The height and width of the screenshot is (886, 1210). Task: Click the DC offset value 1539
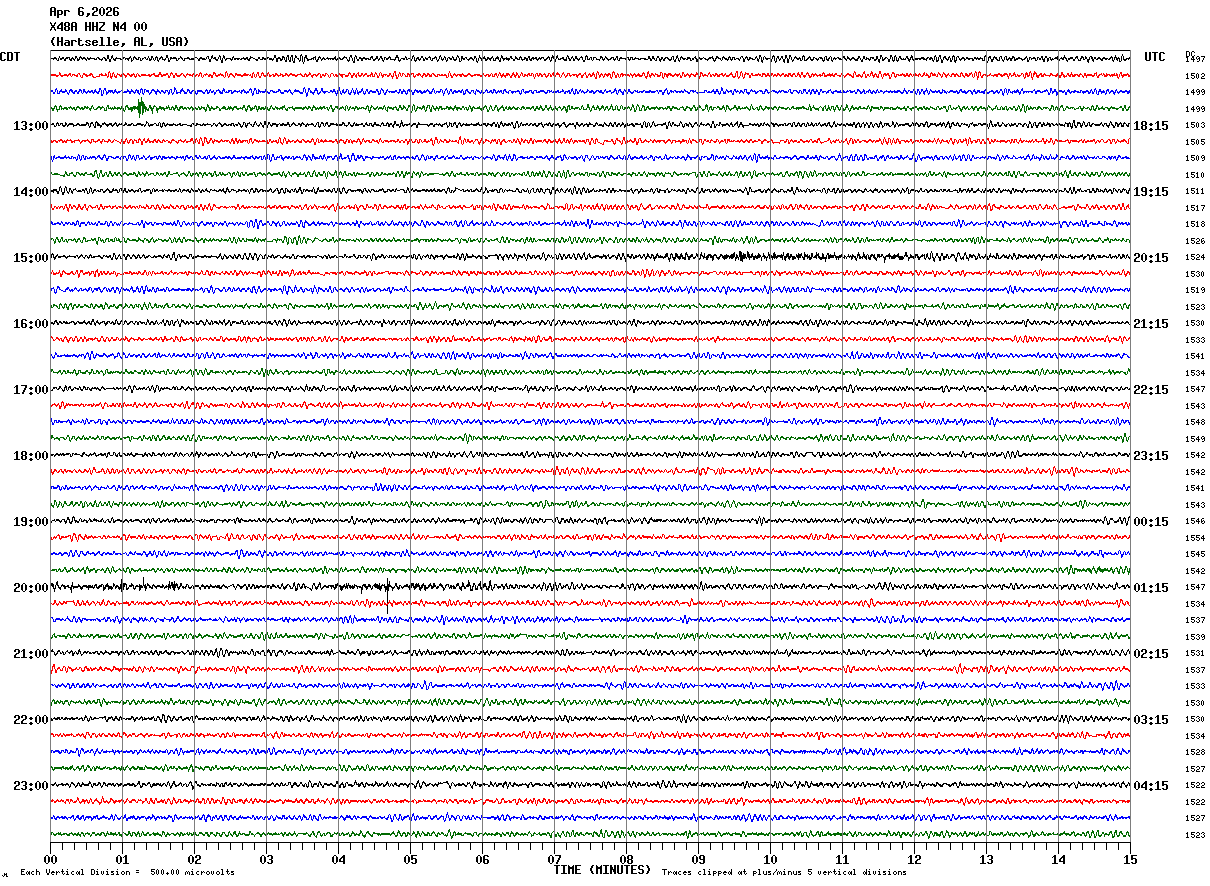(1195, 637)
